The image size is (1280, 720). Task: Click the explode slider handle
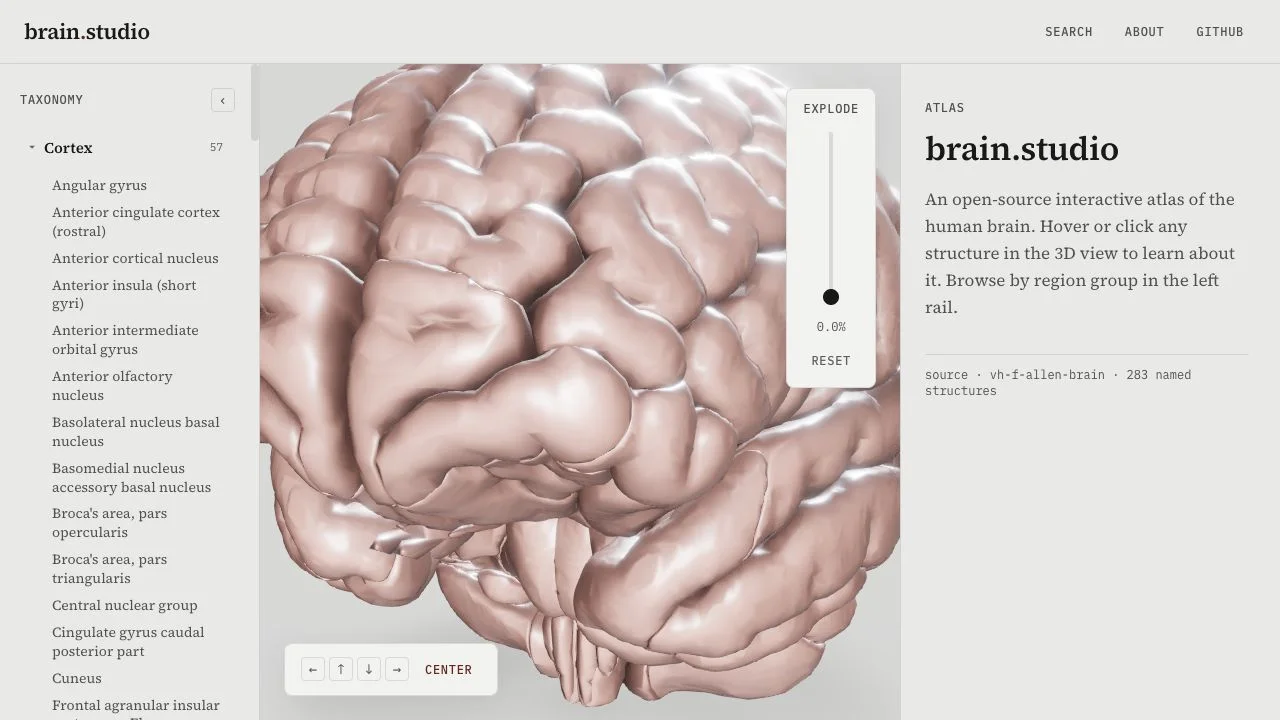tap(831, 297)
